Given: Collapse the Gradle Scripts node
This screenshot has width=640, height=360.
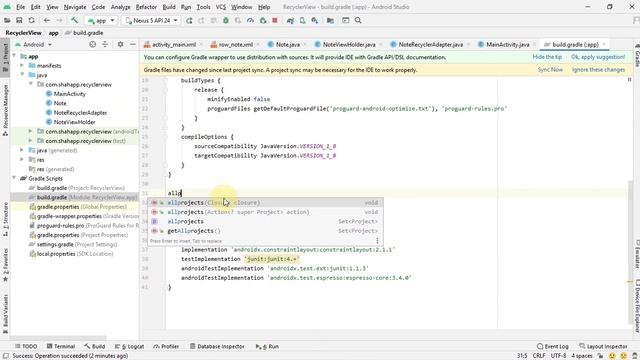Looking at the screenshot, I should tap(14, 178).
